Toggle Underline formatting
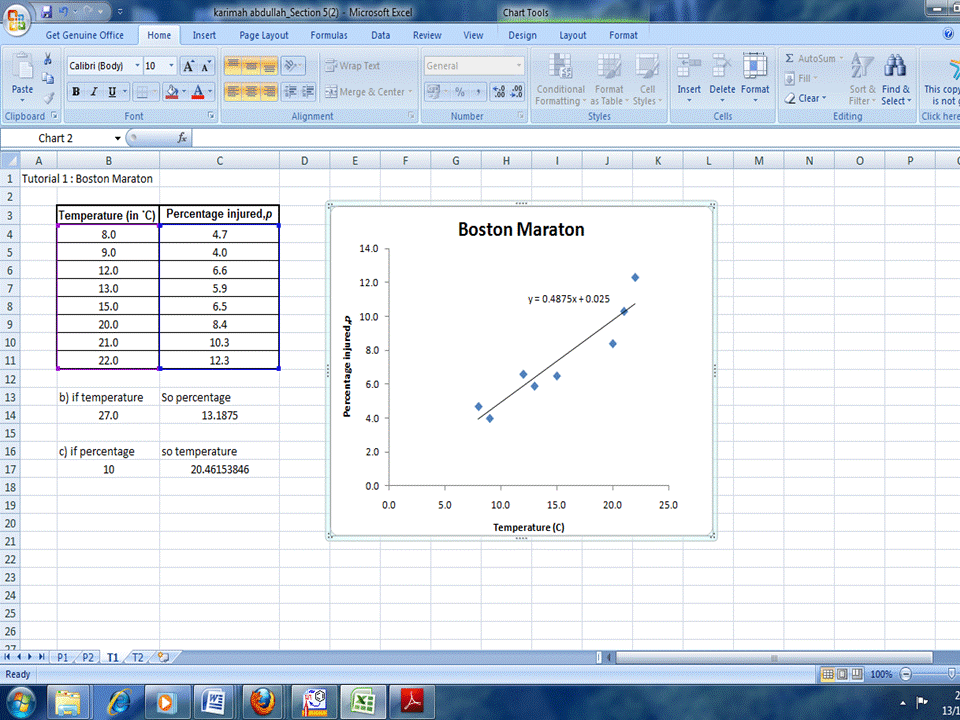Image resolution: width=960 pixels, height=720 pixels. pyautogui.click(x=111, y=92)
